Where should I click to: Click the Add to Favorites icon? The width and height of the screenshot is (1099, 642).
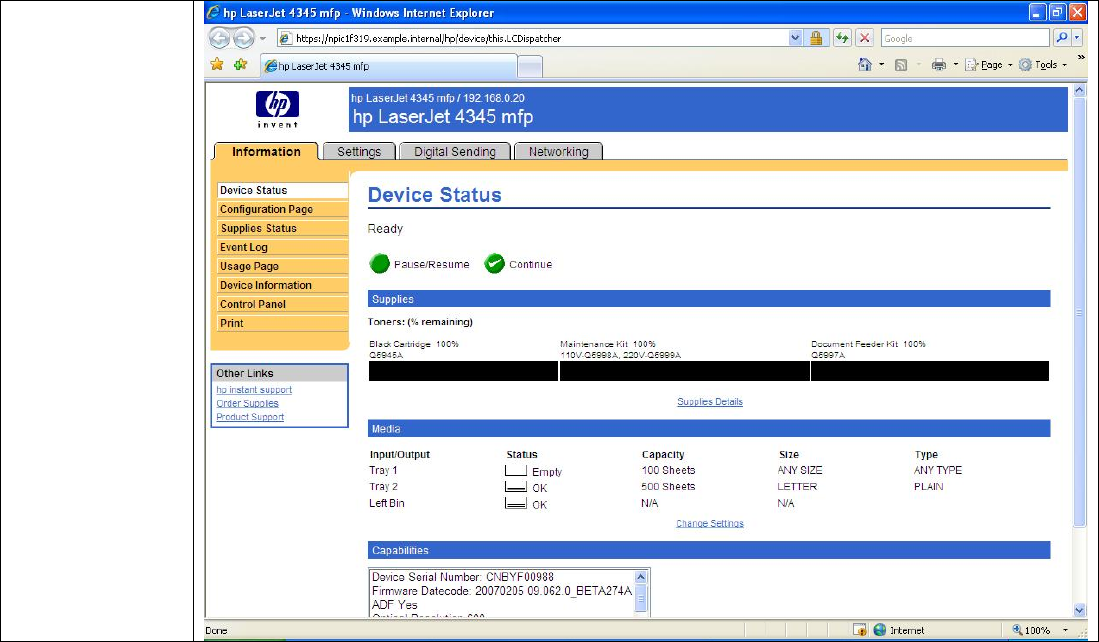[240, 64]
